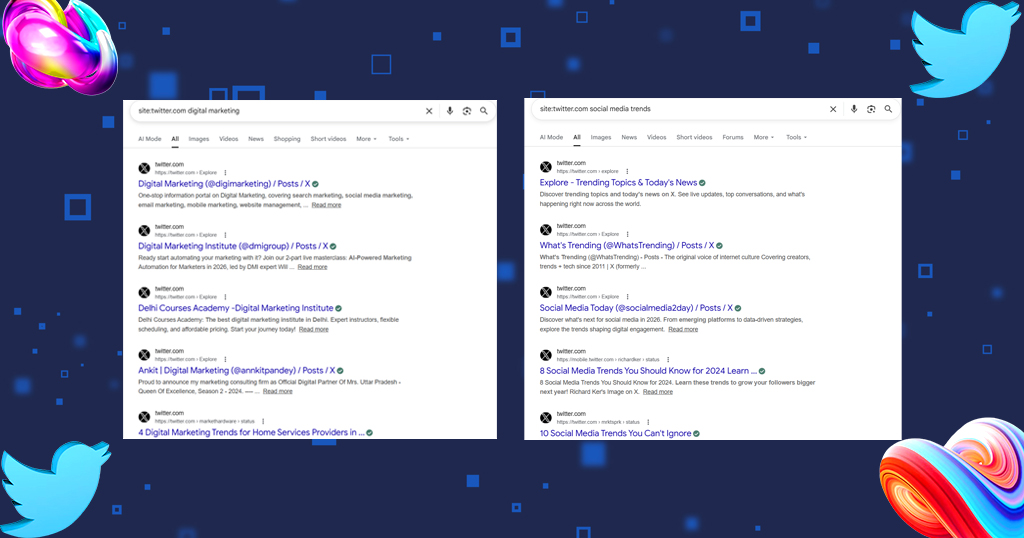Open 'Ankit | Digital Marketing (@annkitpandey)' result
Viewport: 1024px width, 538px height.
point(236,370)
